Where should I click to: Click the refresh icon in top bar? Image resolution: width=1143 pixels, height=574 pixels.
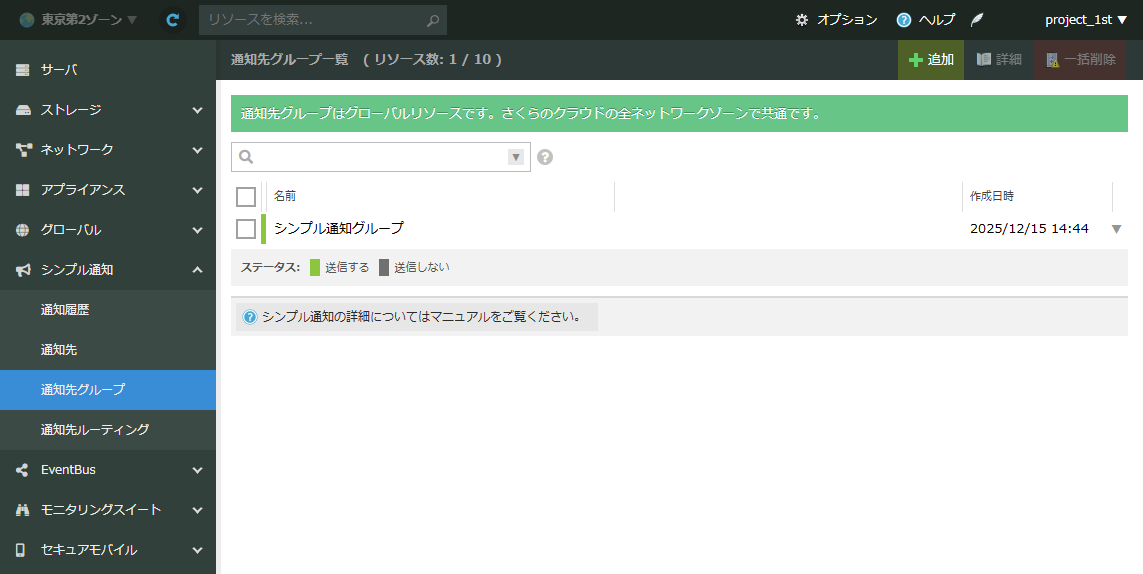(173, 20)
